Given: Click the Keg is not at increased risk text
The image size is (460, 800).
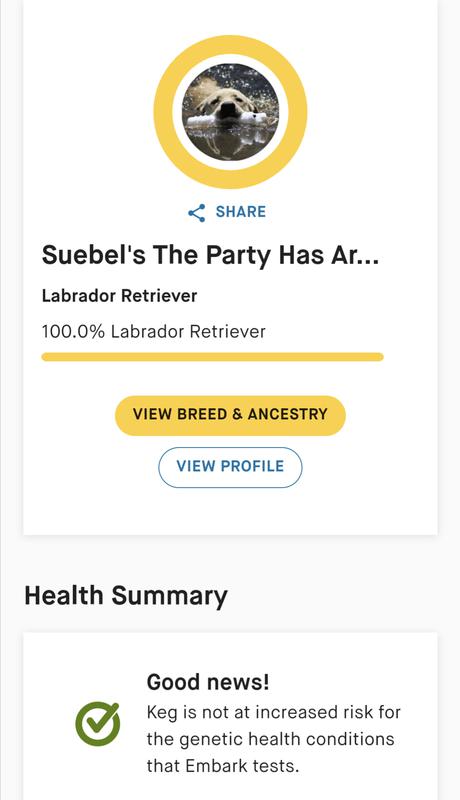Looking at the screenshot, I should tap(274, 712).
